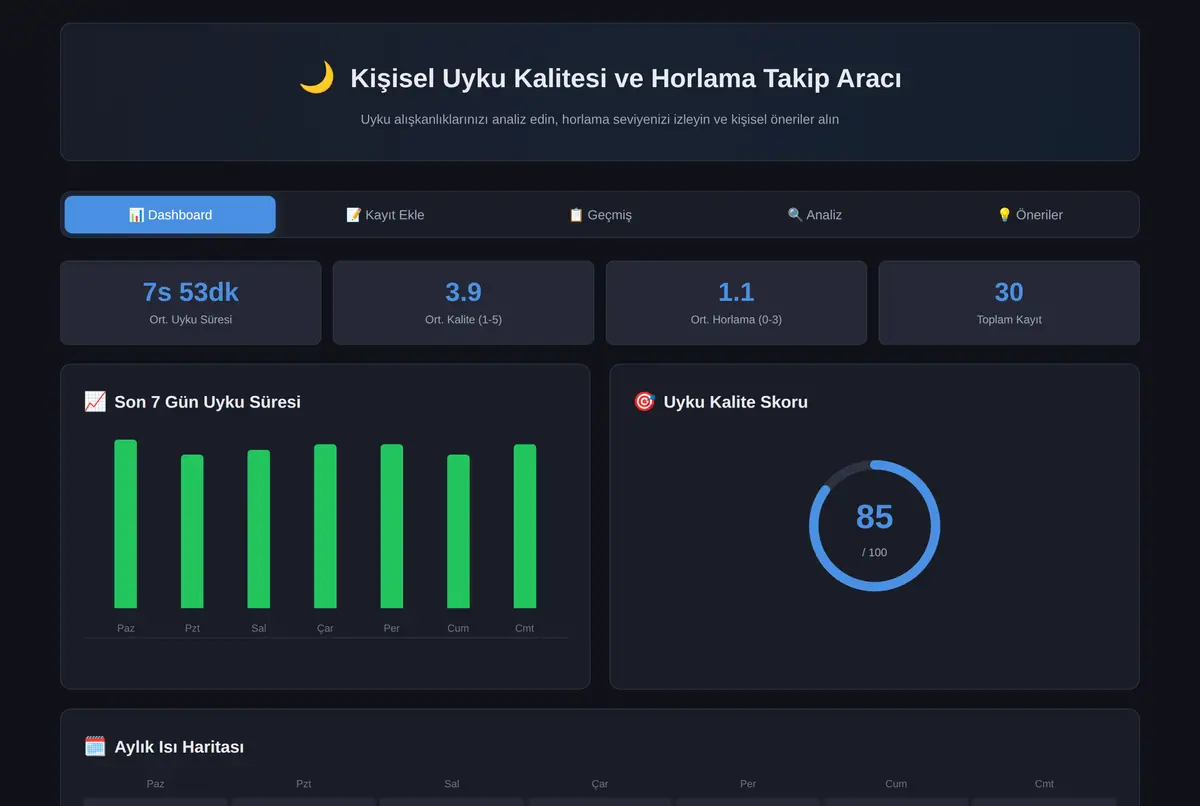Click the '1.1' snoring value

736,292
